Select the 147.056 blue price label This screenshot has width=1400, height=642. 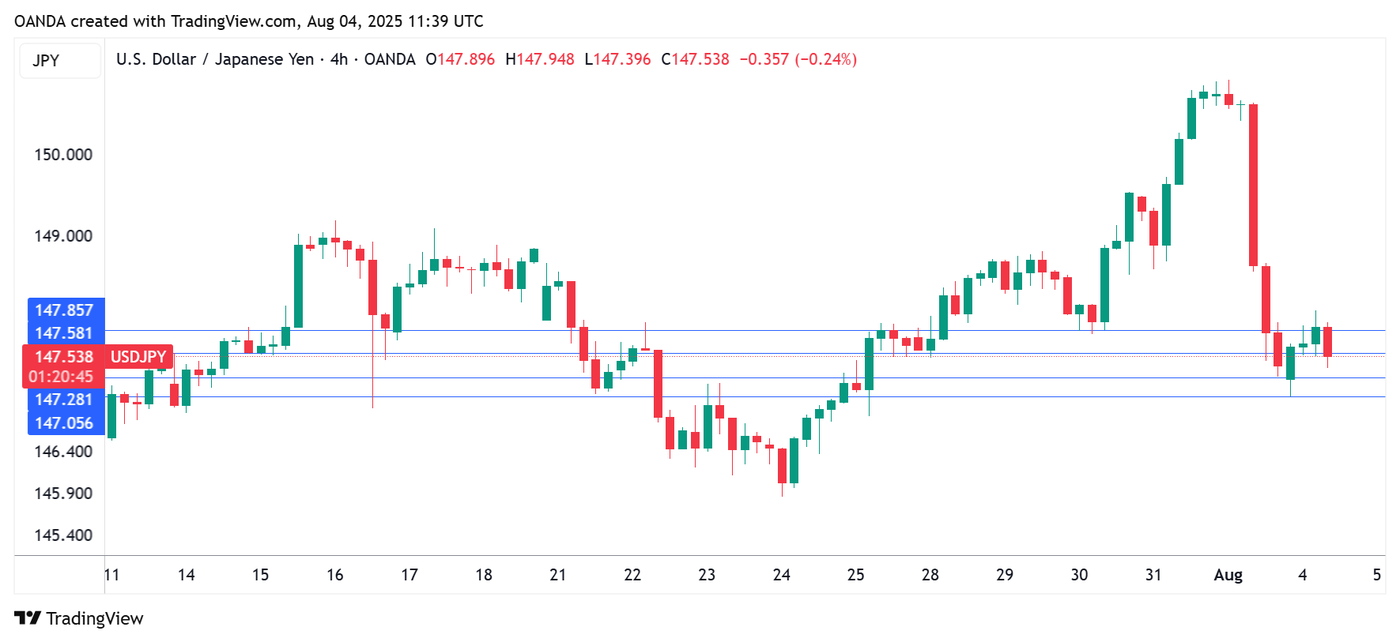tap(63, 423)
